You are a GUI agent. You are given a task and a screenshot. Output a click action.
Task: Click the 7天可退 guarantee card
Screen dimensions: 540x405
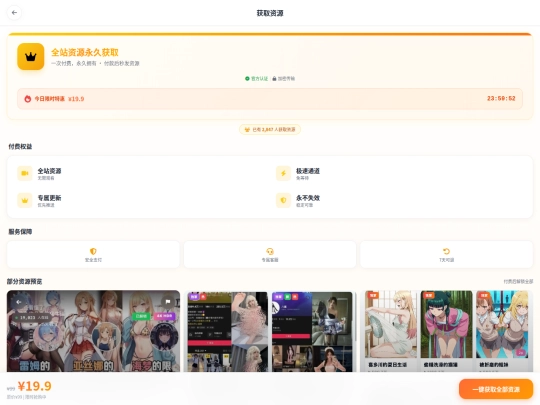pos(446,255)
